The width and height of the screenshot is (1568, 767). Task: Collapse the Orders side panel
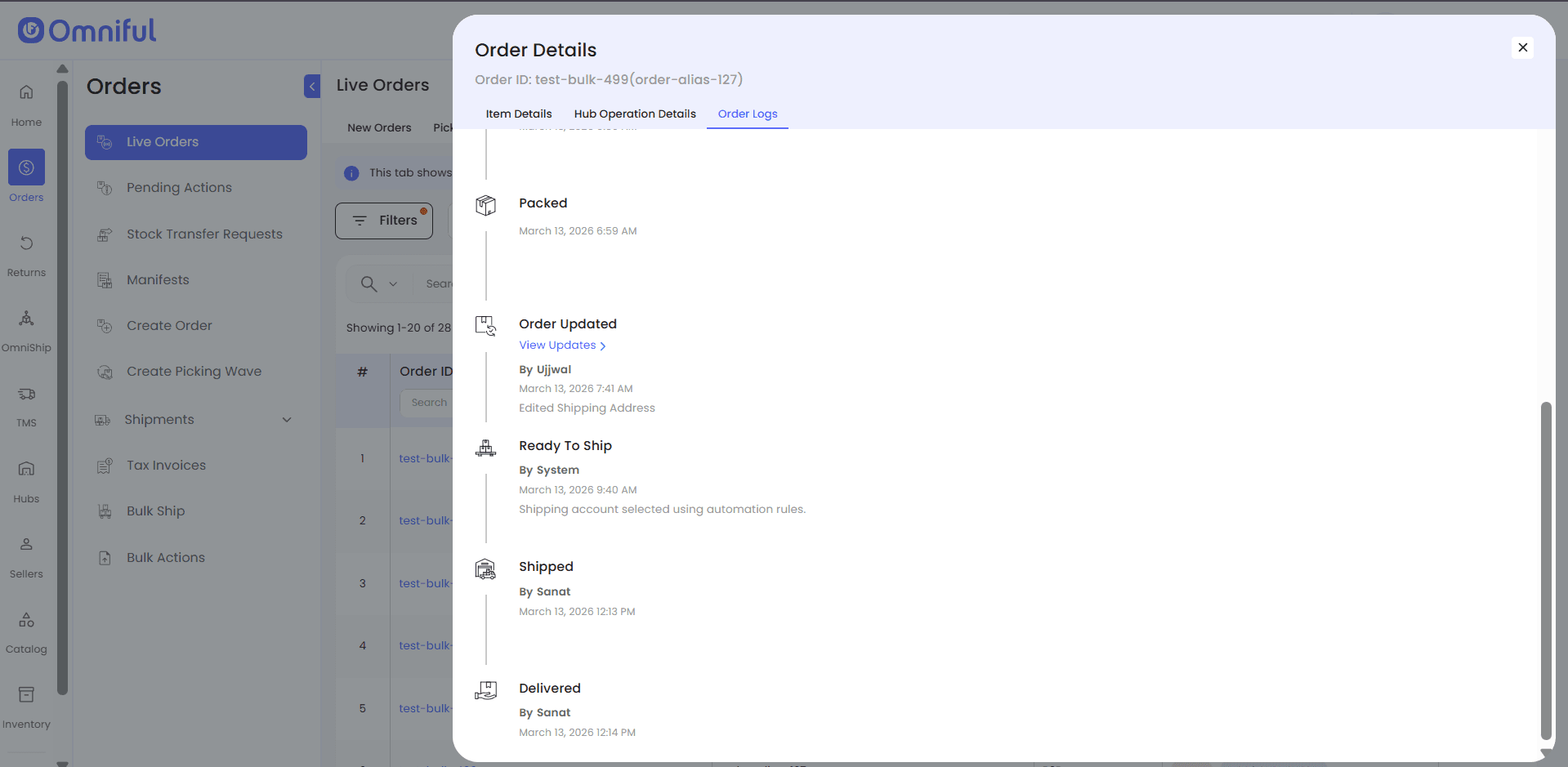pyautogui.click(x=312, y=87)
